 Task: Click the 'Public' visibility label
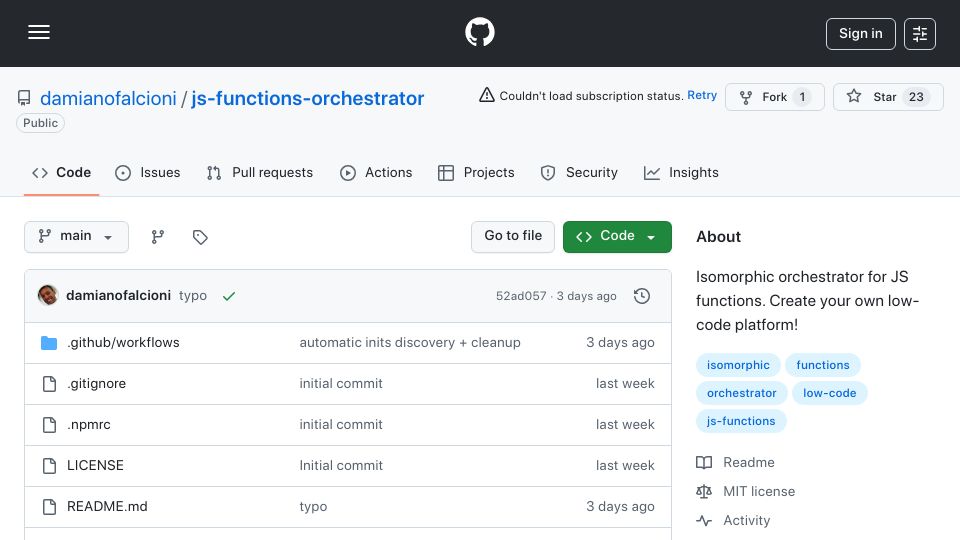(40, 123)
